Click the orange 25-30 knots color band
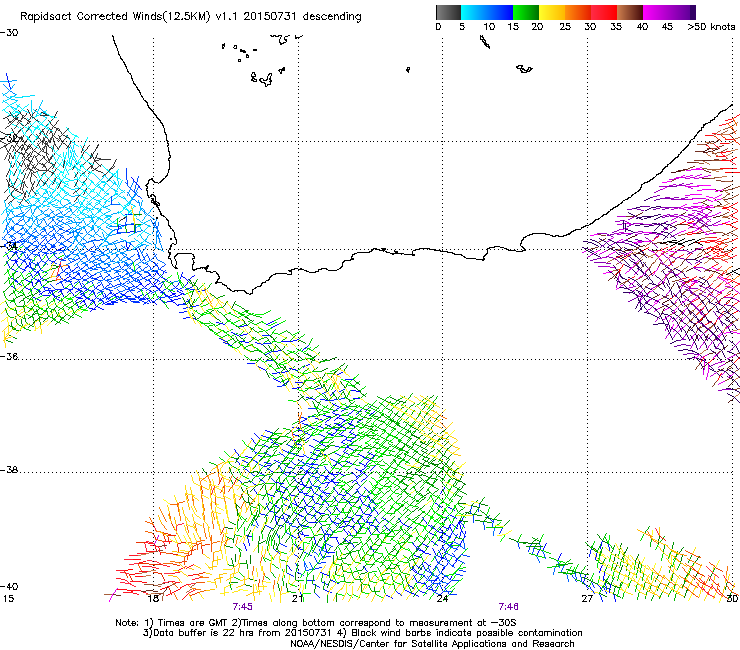740x650 pixels. pos(578,12)
